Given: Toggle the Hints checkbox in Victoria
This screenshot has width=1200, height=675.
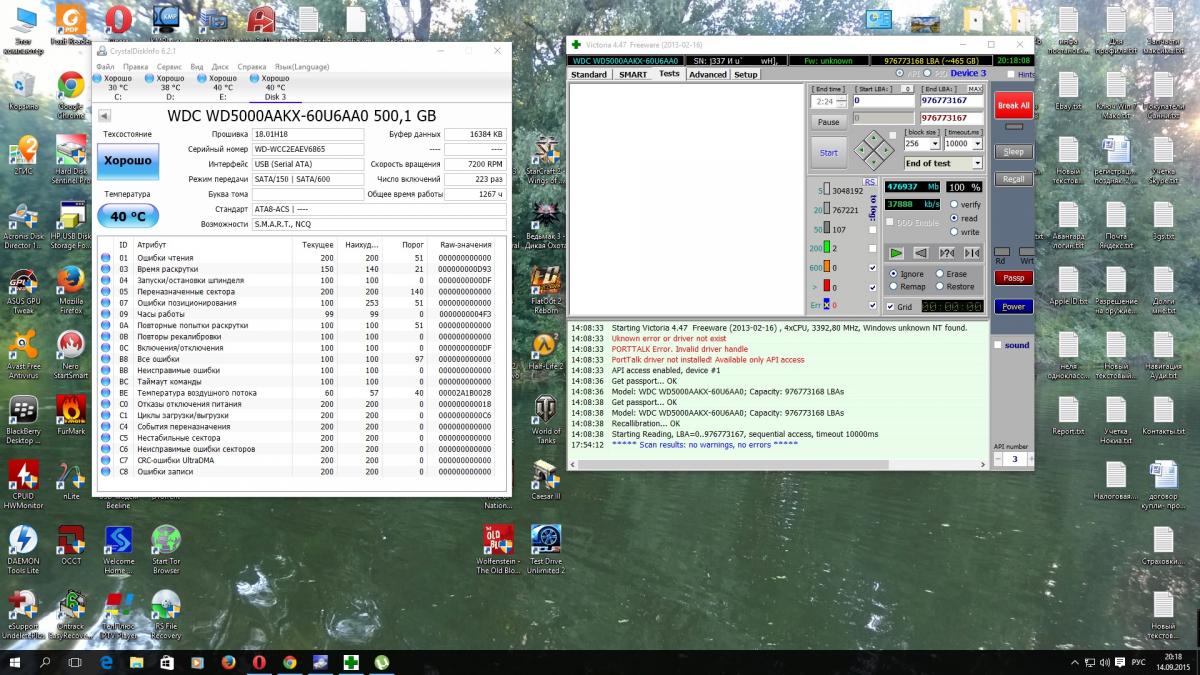Looking at the screenshot, I should pyautogui.click(x=1011, y=74).
